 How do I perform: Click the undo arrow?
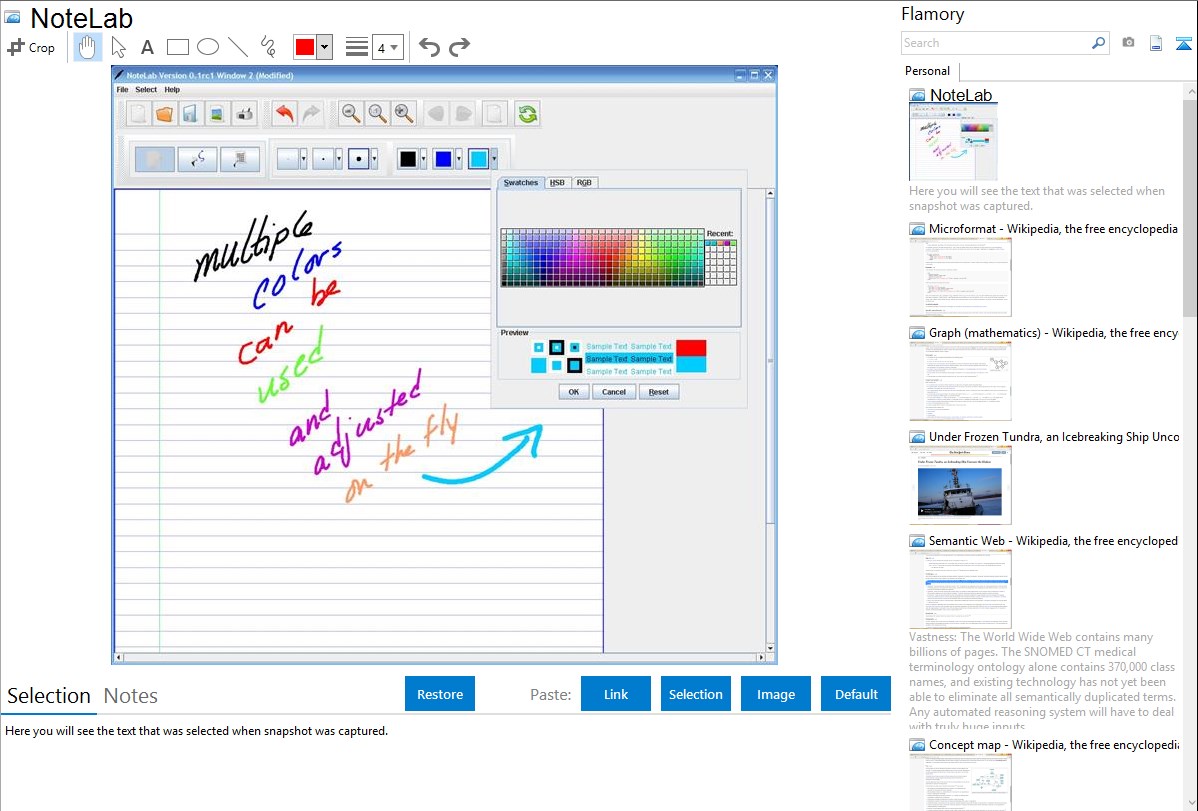click(429, 47)
